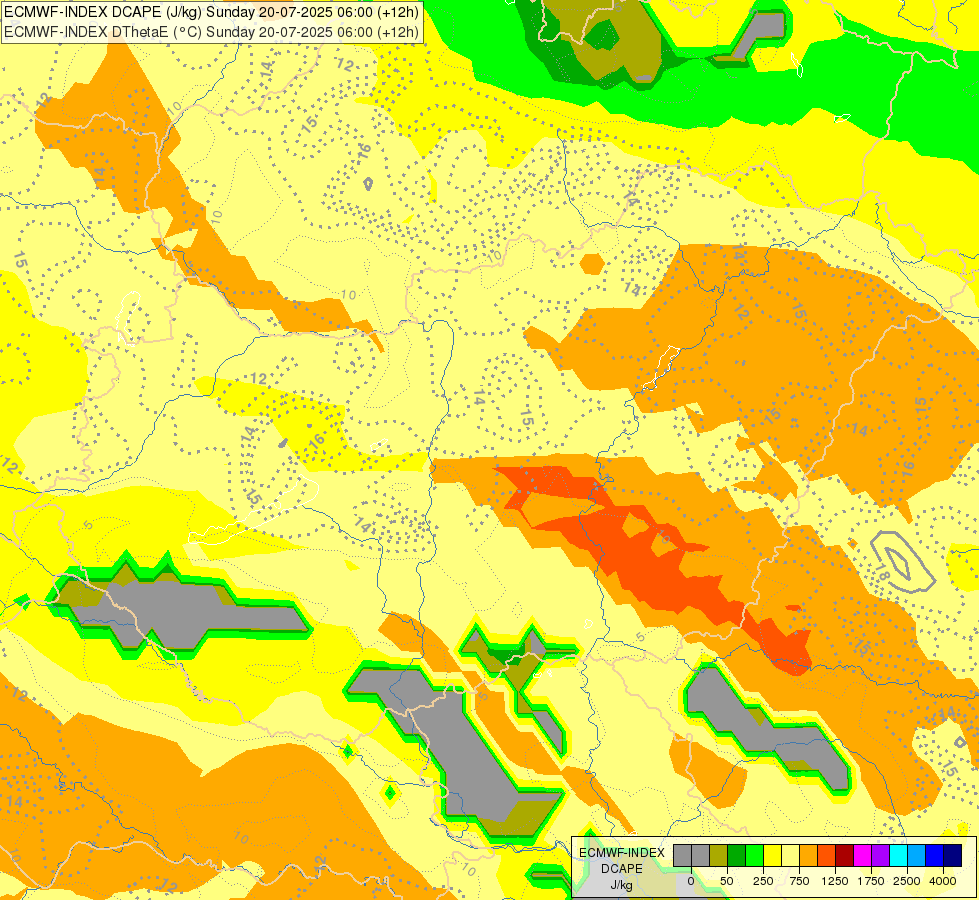Click the legend's ECMWF-INDEX label

622,853
